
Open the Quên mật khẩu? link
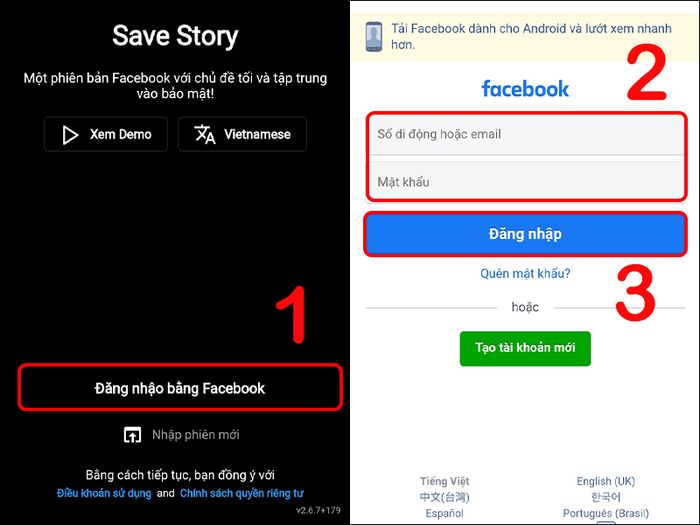click(525, 273)
